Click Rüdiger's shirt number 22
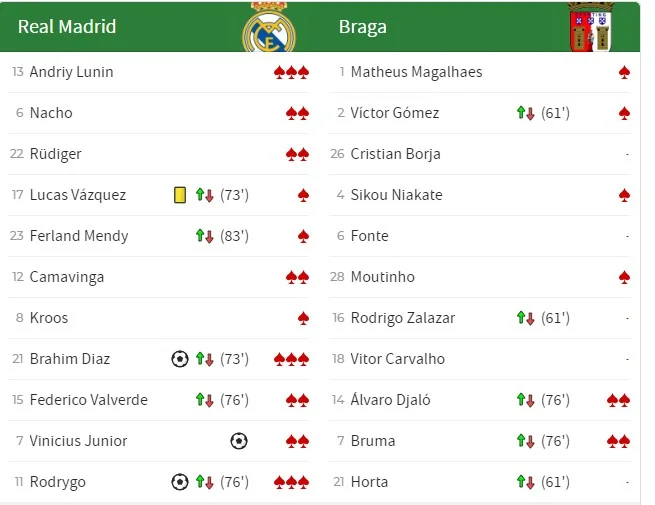 click(17, 154)
